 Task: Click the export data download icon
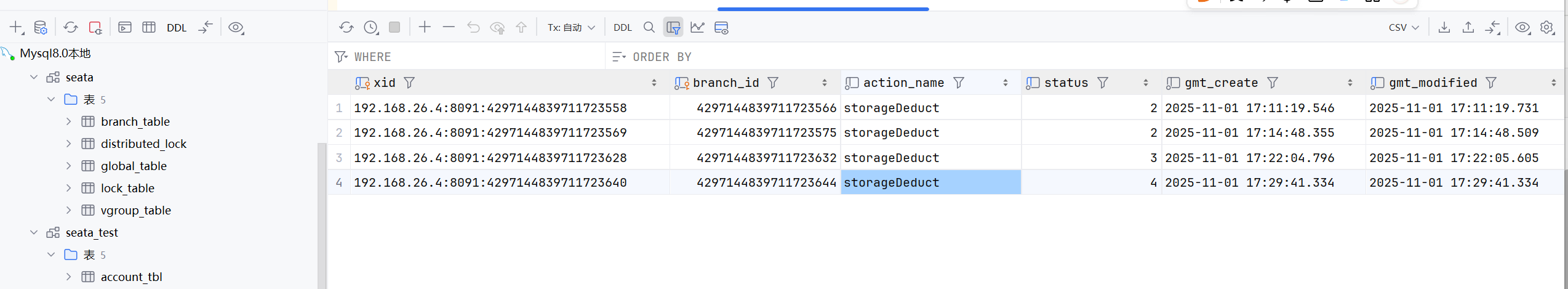tap(1444, 27)
